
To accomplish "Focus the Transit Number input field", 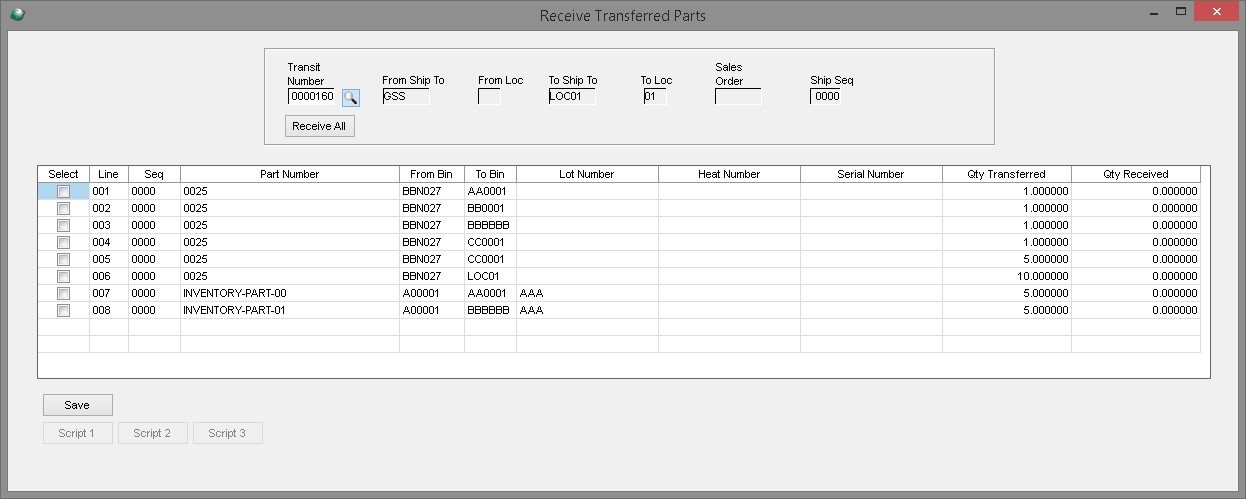I will tap(312, 97).
